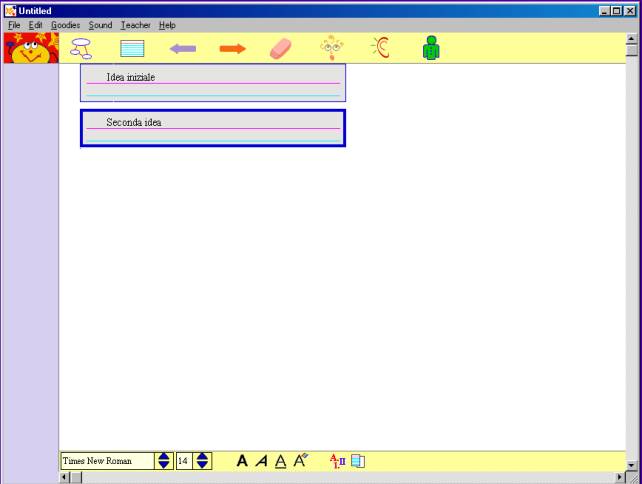642x484 pixels.
Task: Open the font size stepper arrows
Action: (x=202, y=461)
